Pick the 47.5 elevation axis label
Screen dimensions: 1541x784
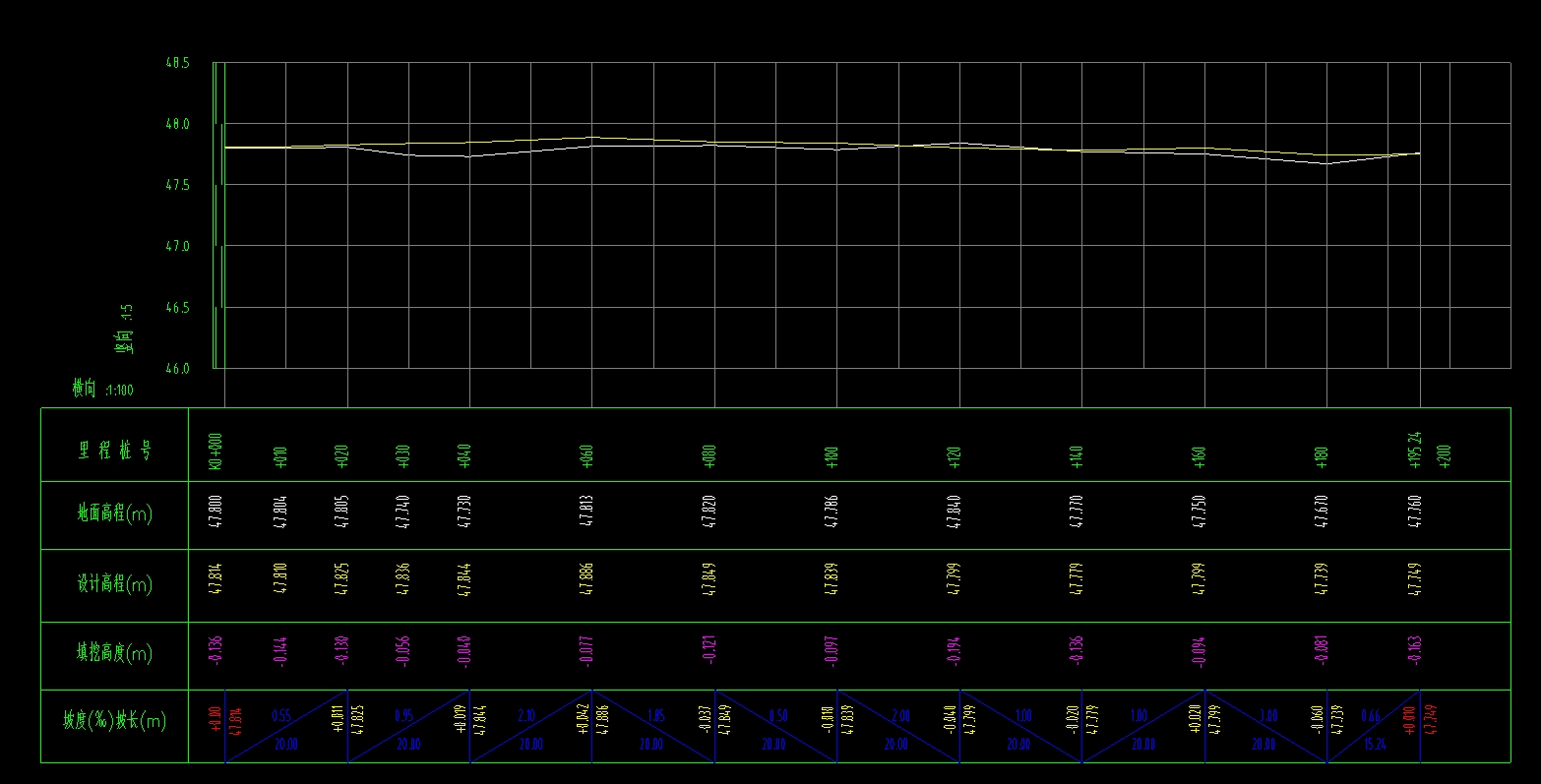click(x=177, y=186)
